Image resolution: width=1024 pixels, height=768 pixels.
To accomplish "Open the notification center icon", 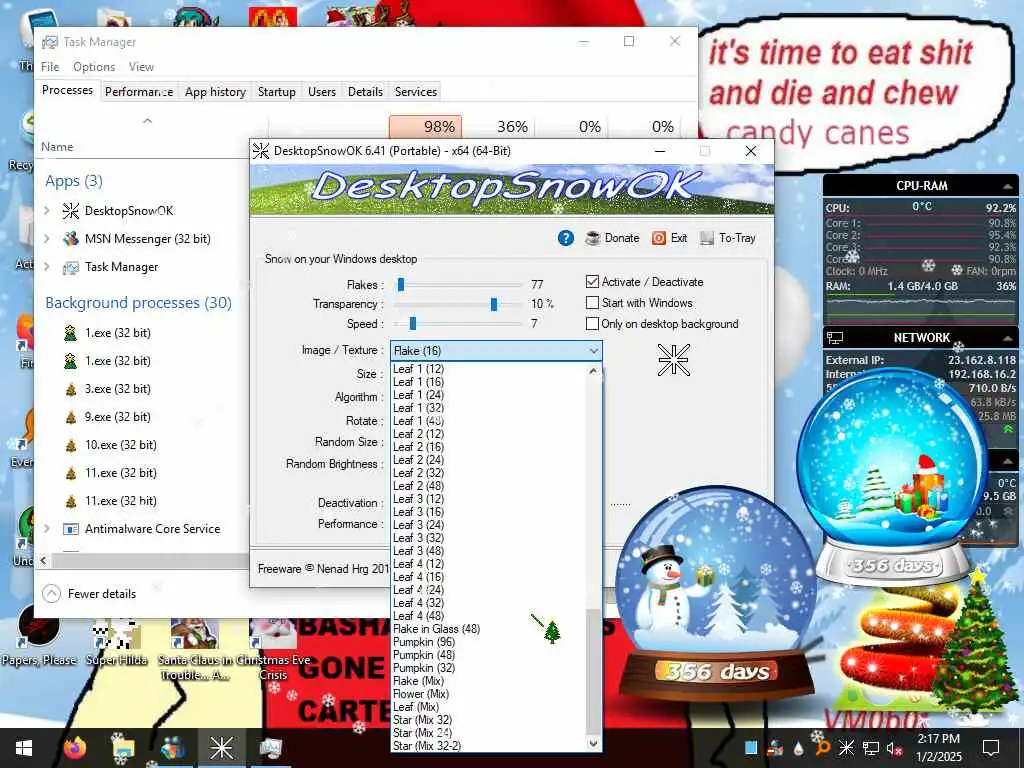I will (x=991, y=748).
